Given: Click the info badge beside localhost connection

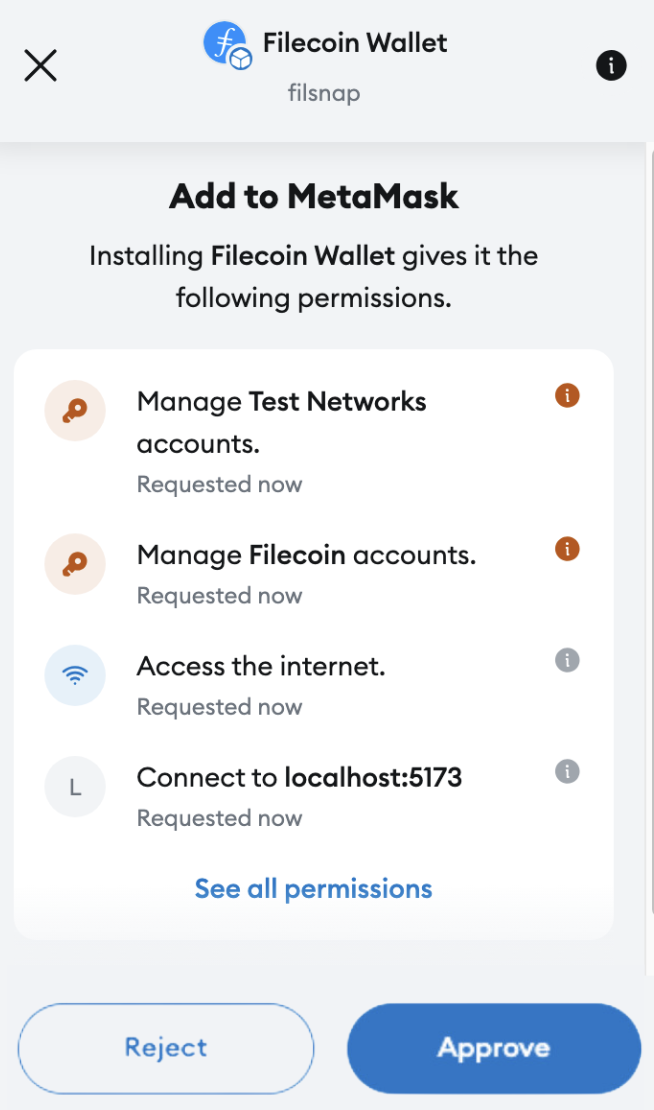Looking at the screenshot, I should click(566, 771).
